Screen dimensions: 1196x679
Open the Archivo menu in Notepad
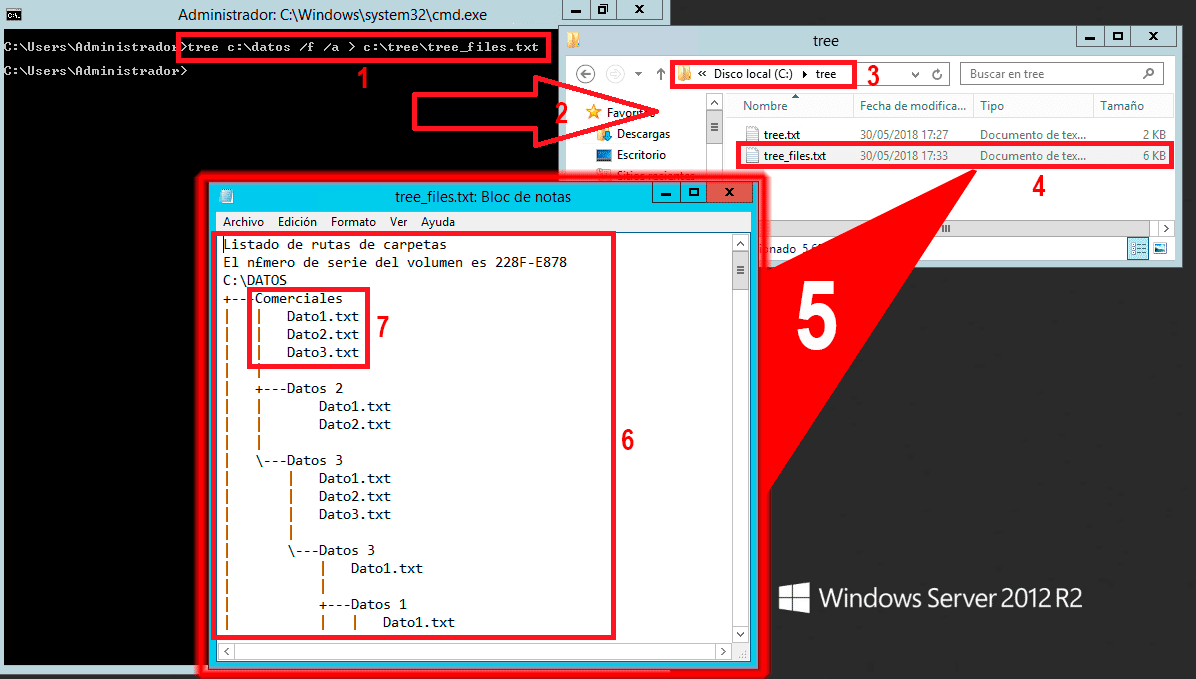[x=243, y=221]
